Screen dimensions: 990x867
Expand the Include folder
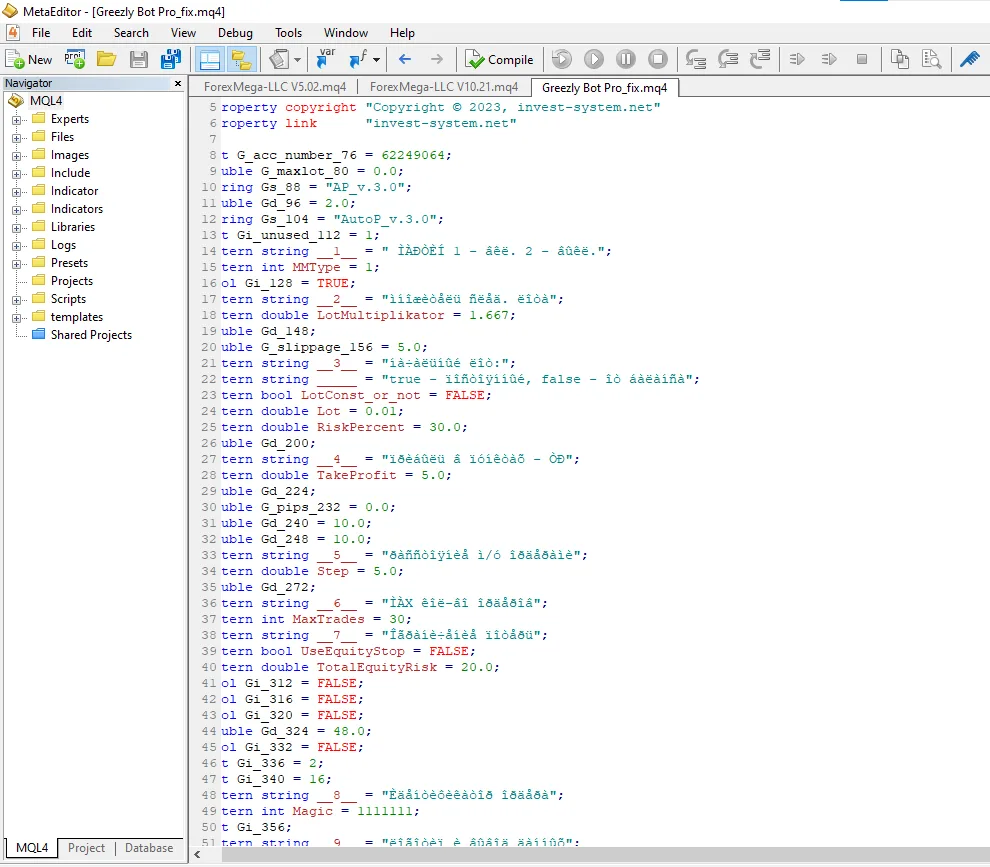click(16, 174)
